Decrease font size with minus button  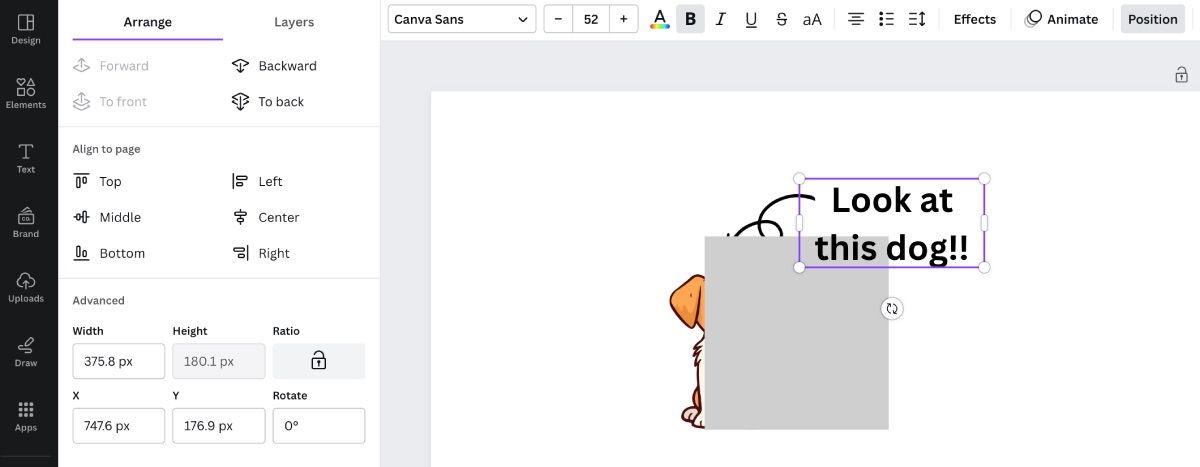(558, 19)
